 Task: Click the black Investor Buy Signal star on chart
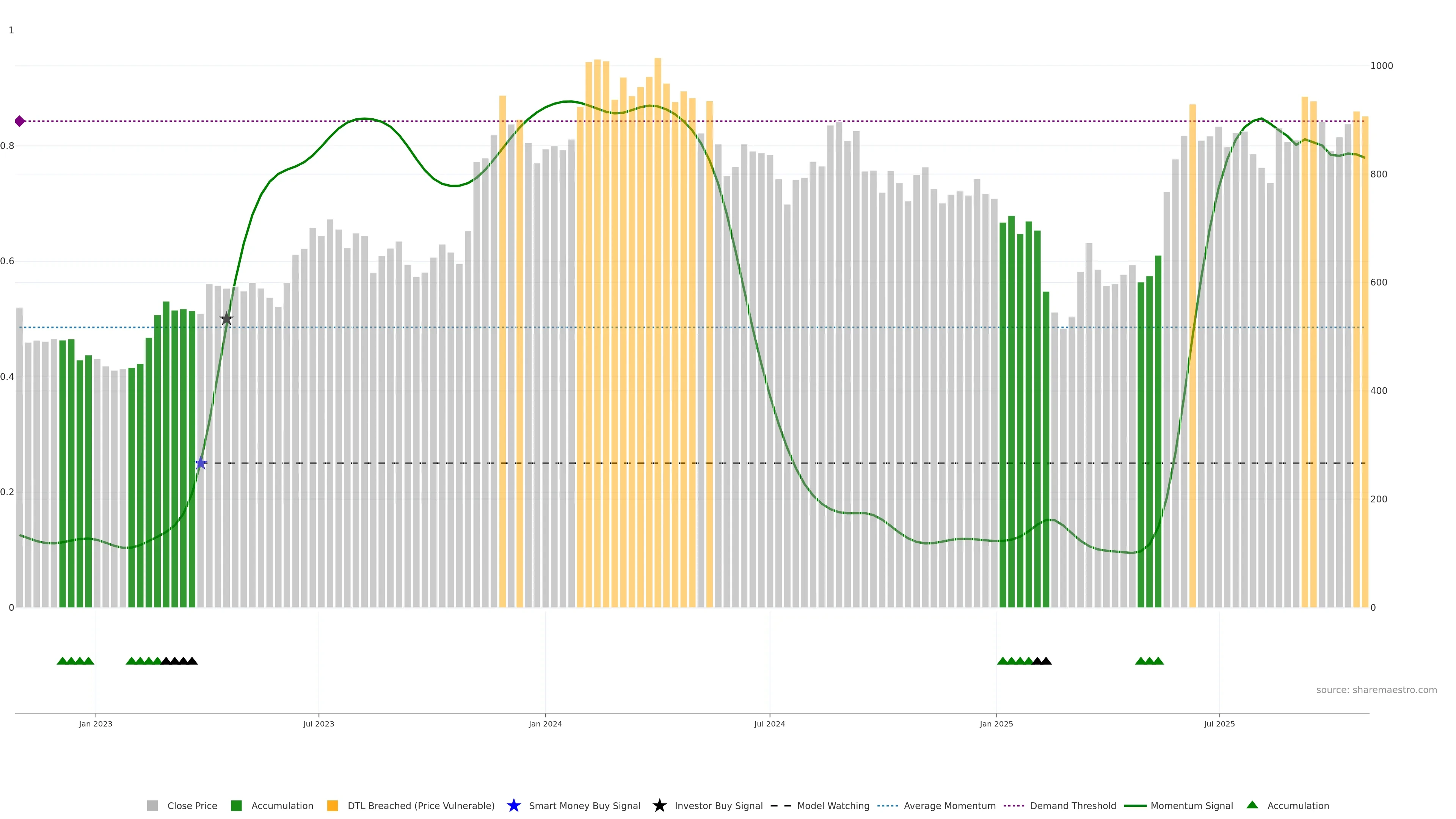coord(226,318)
